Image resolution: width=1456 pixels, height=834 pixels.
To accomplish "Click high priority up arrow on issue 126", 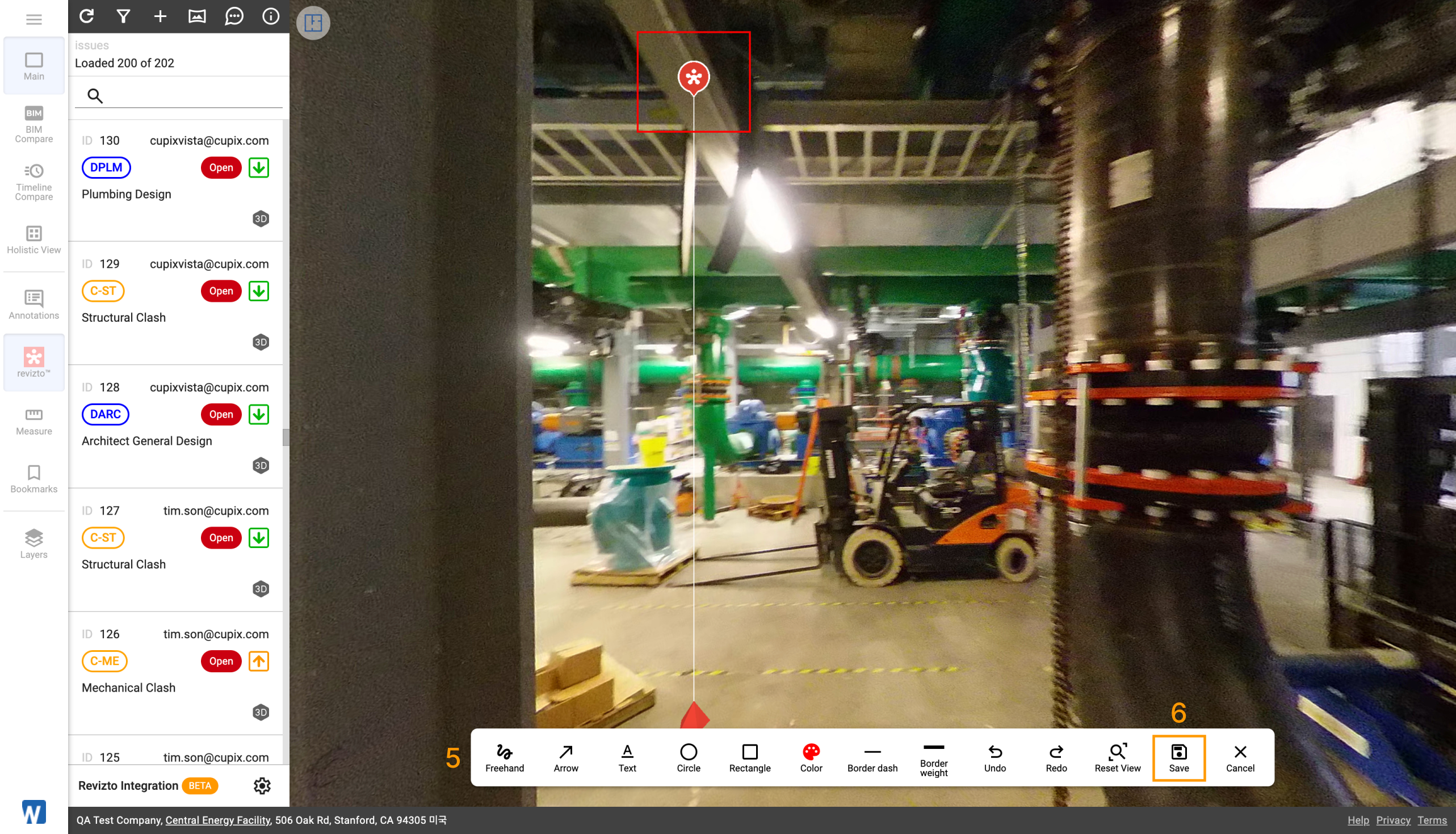I will (x=259, y=661).
